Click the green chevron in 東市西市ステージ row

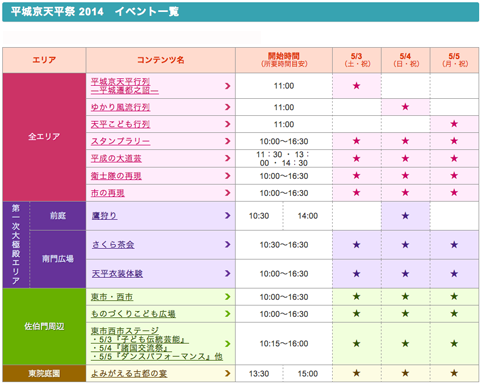(x=228, y=344)
